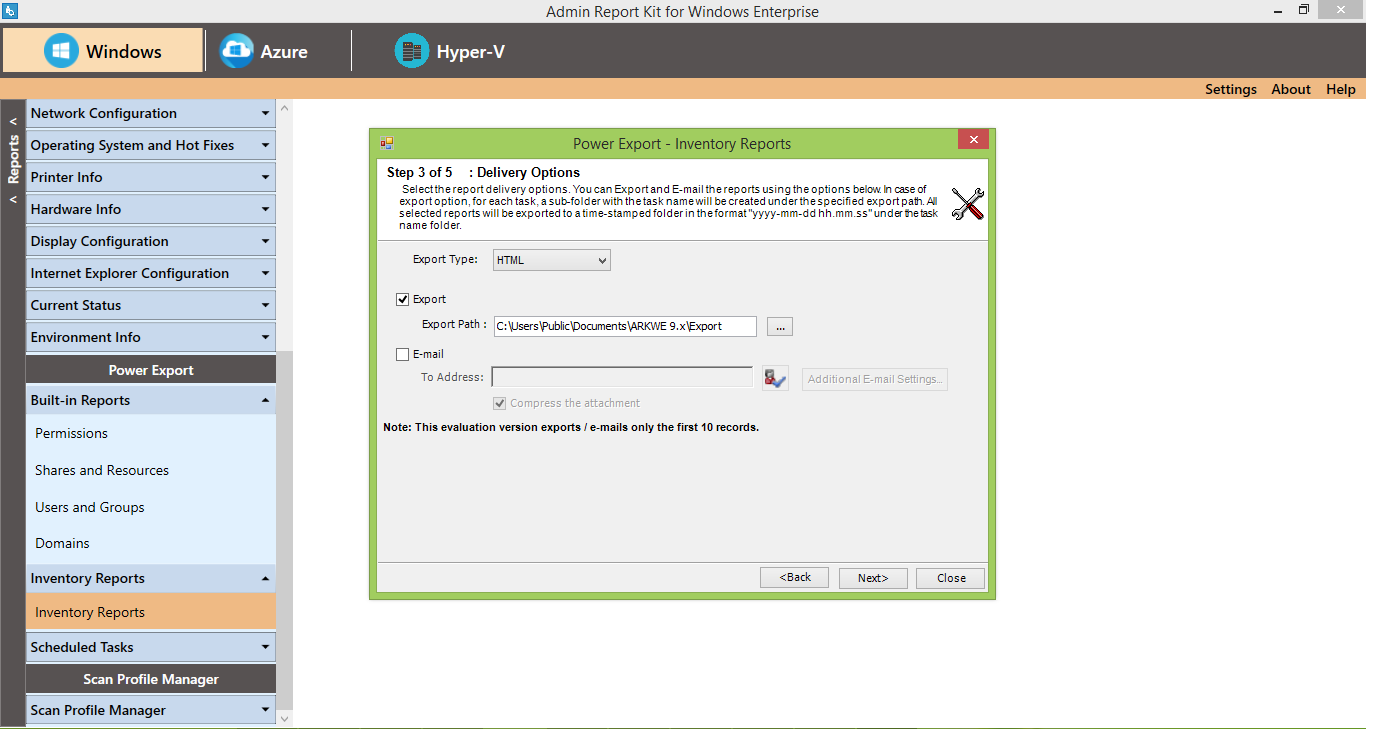Click the Windows logo icon
1374x729 pixels.
point(61,51)
